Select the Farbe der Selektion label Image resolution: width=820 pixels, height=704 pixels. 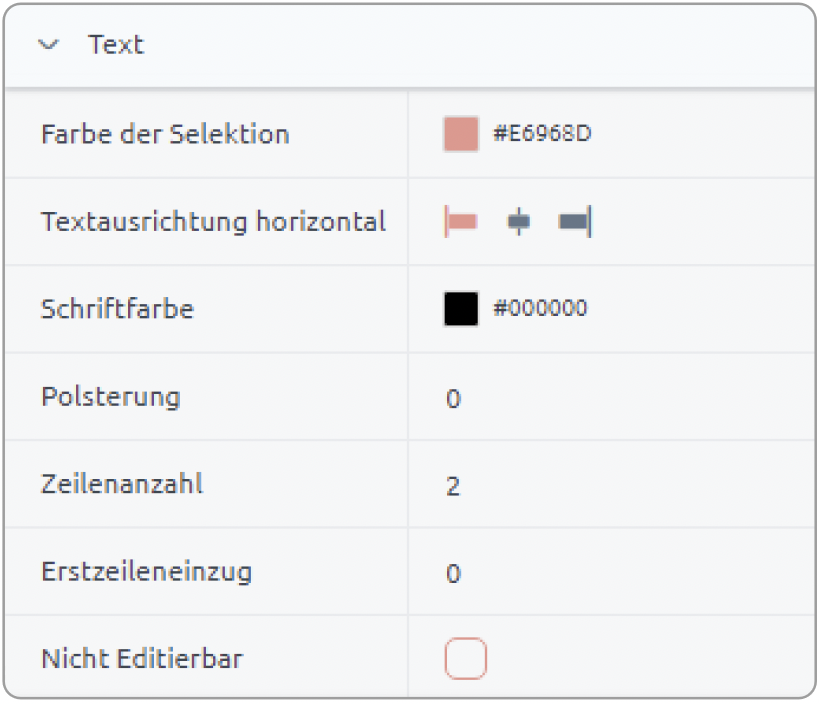[x=165, y=134]
